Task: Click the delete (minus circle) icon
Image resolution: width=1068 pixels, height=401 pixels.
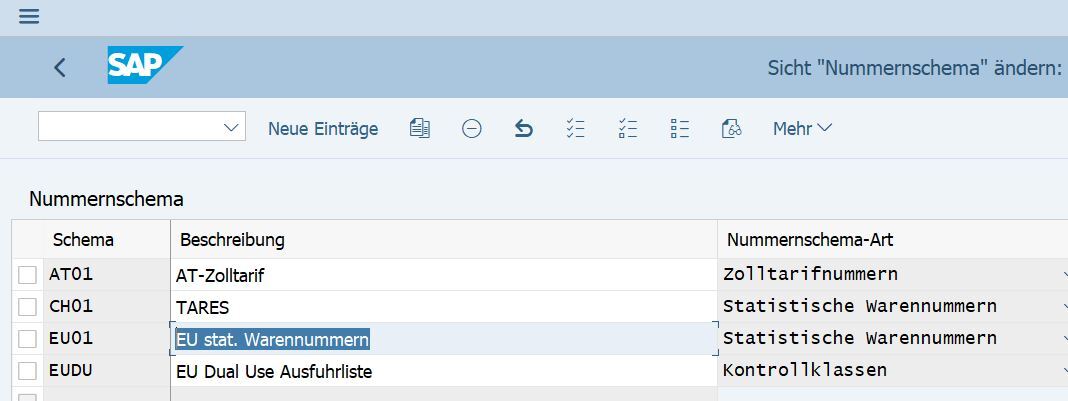Action: (472, 128)
